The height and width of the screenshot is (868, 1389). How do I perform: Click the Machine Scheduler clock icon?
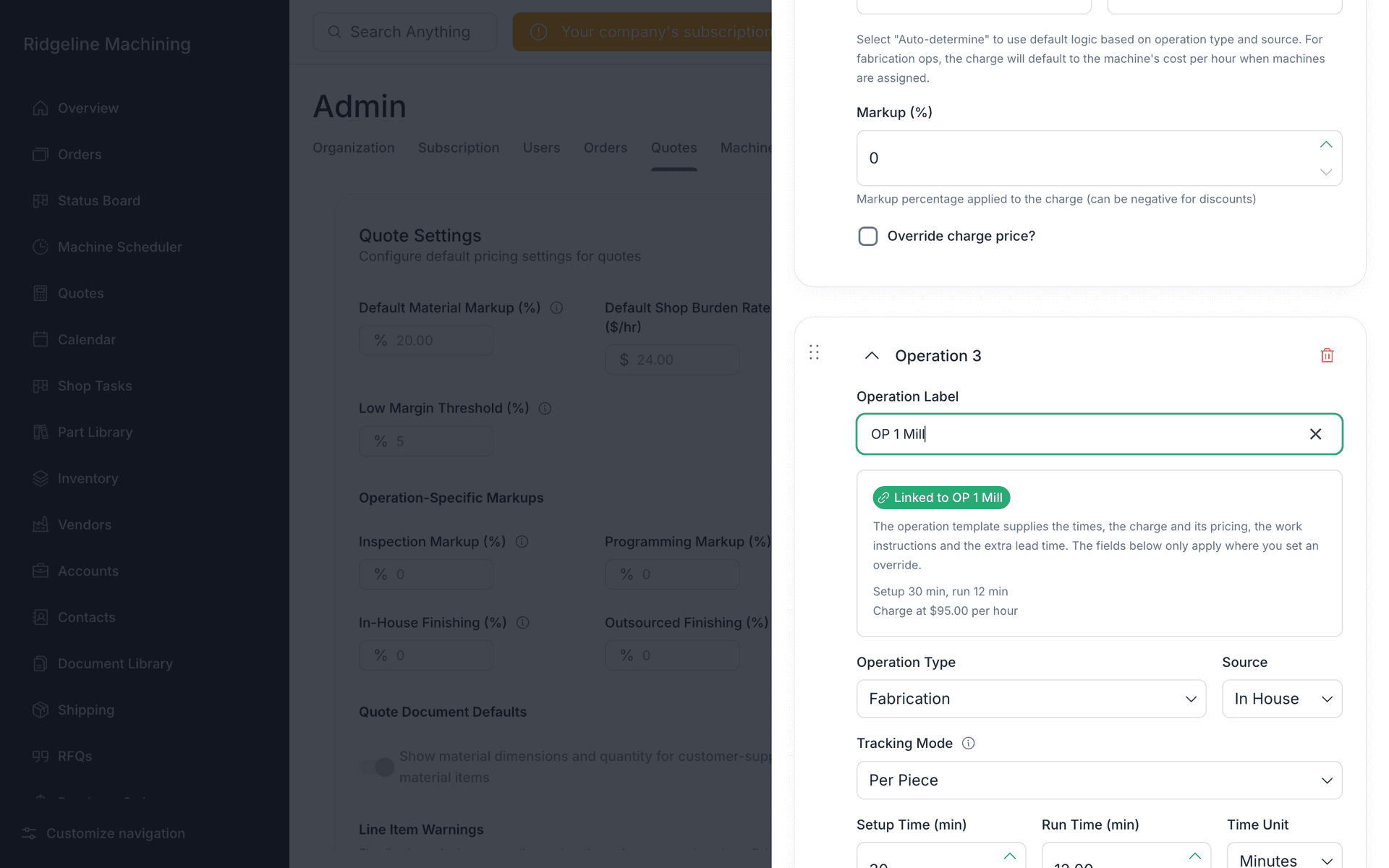click(41, 247)
